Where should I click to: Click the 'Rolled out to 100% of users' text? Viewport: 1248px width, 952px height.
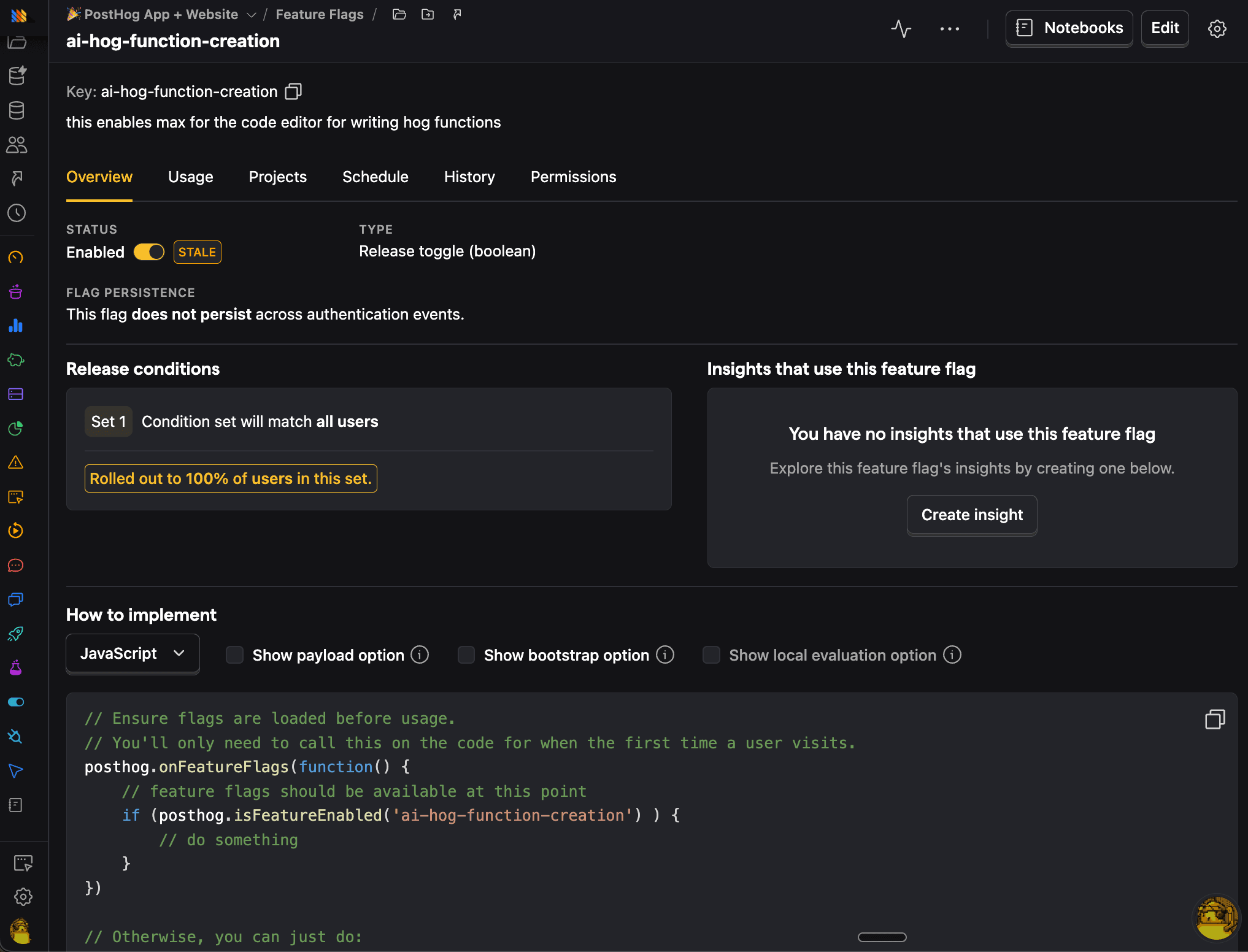click(x=231, y=478)
